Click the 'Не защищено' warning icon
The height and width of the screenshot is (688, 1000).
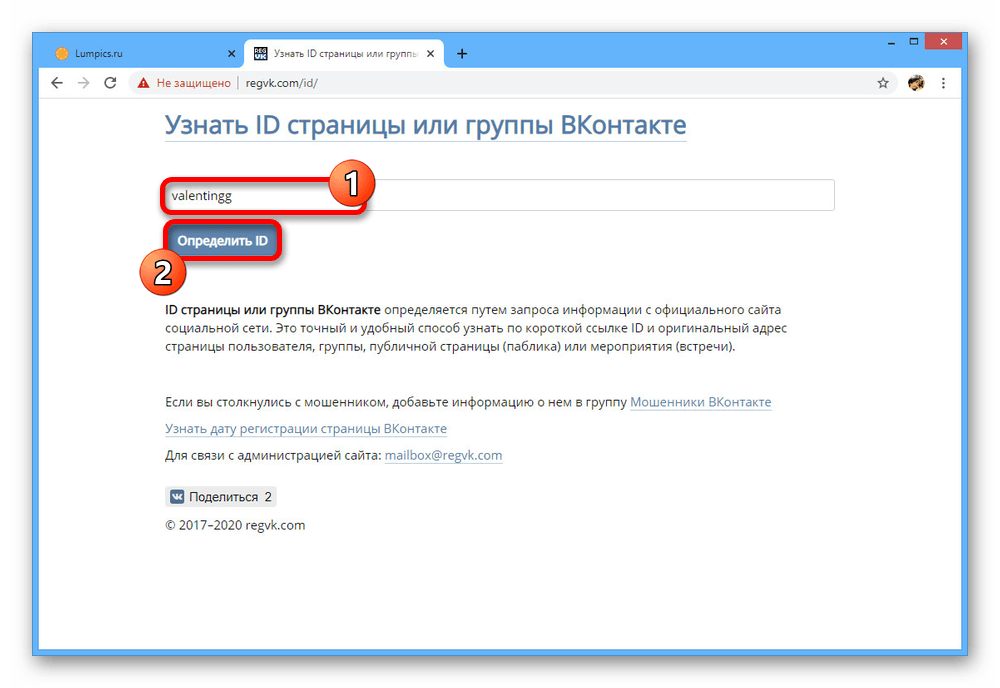[x=144, y=83]
